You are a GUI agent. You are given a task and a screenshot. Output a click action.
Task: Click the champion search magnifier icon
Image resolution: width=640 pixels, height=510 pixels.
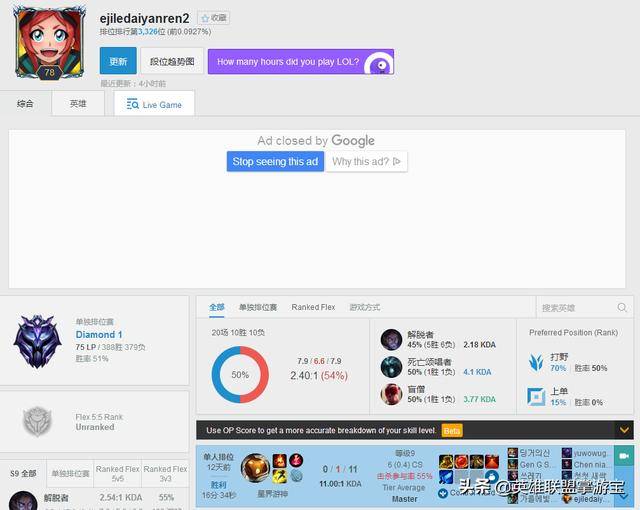tap(622, 307)
